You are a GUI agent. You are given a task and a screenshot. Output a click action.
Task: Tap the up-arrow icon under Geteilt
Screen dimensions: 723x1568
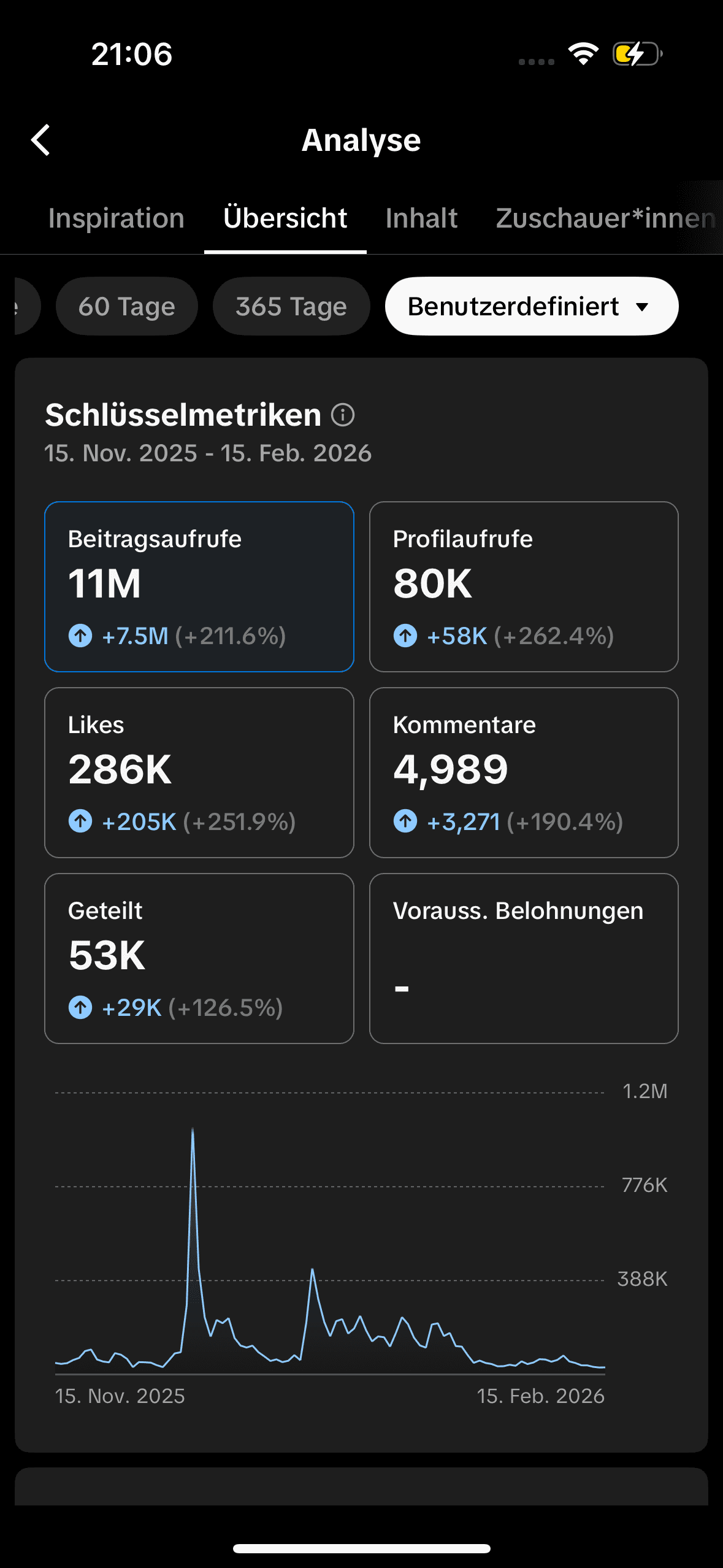tap(80, 1007)
